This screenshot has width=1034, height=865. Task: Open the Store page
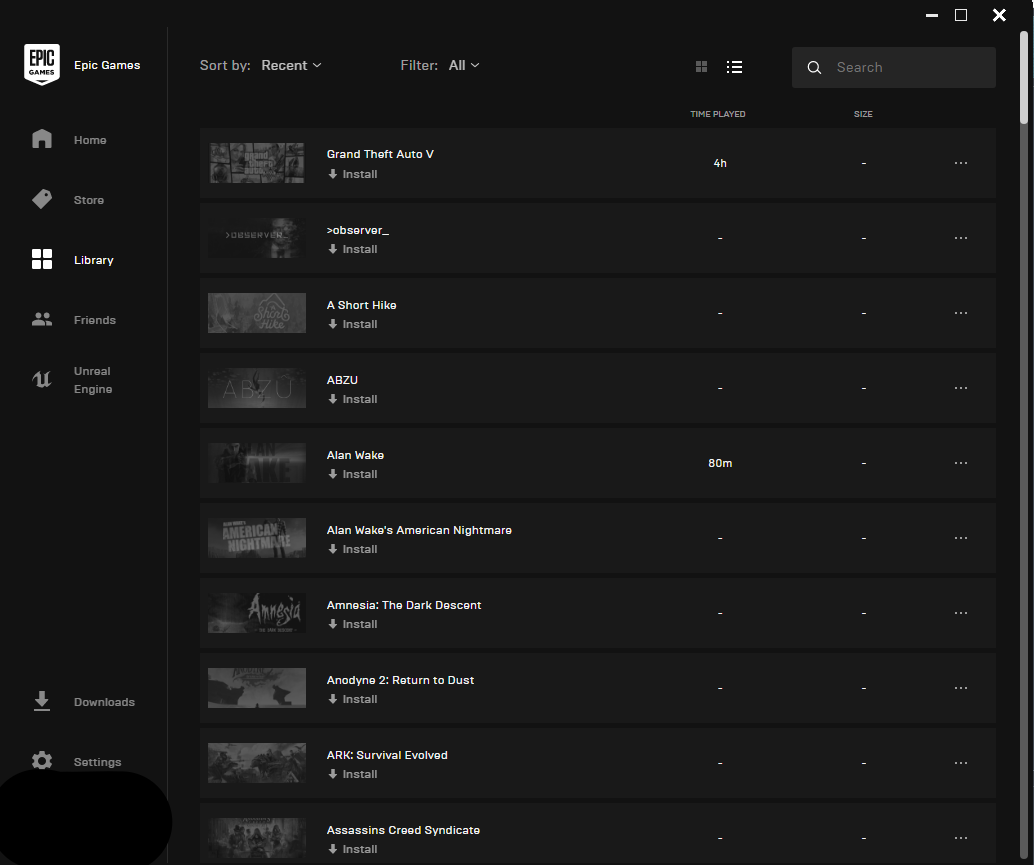(x=88, y=200)
